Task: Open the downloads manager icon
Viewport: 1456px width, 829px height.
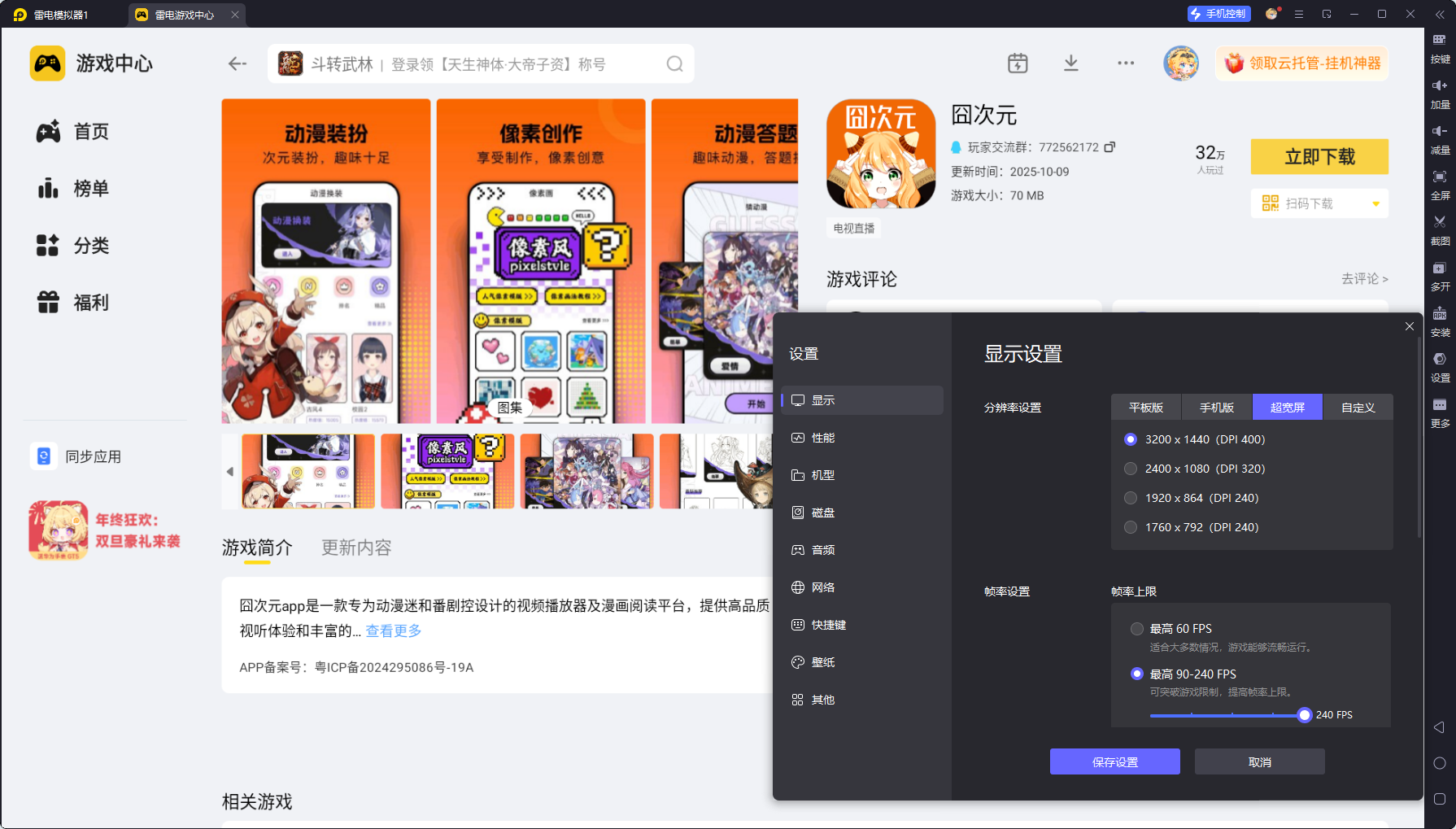Action: [x=1071, y=63]
